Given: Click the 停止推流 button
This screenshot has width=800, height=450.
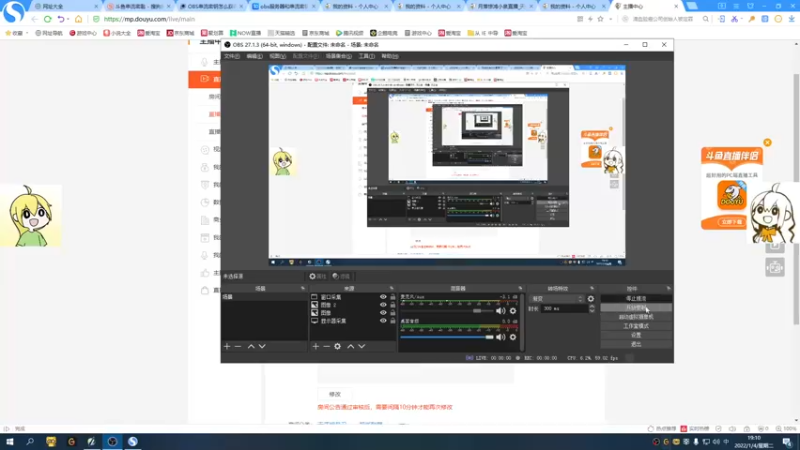Looking at the screenshot, I should click(x=636, y=298).
